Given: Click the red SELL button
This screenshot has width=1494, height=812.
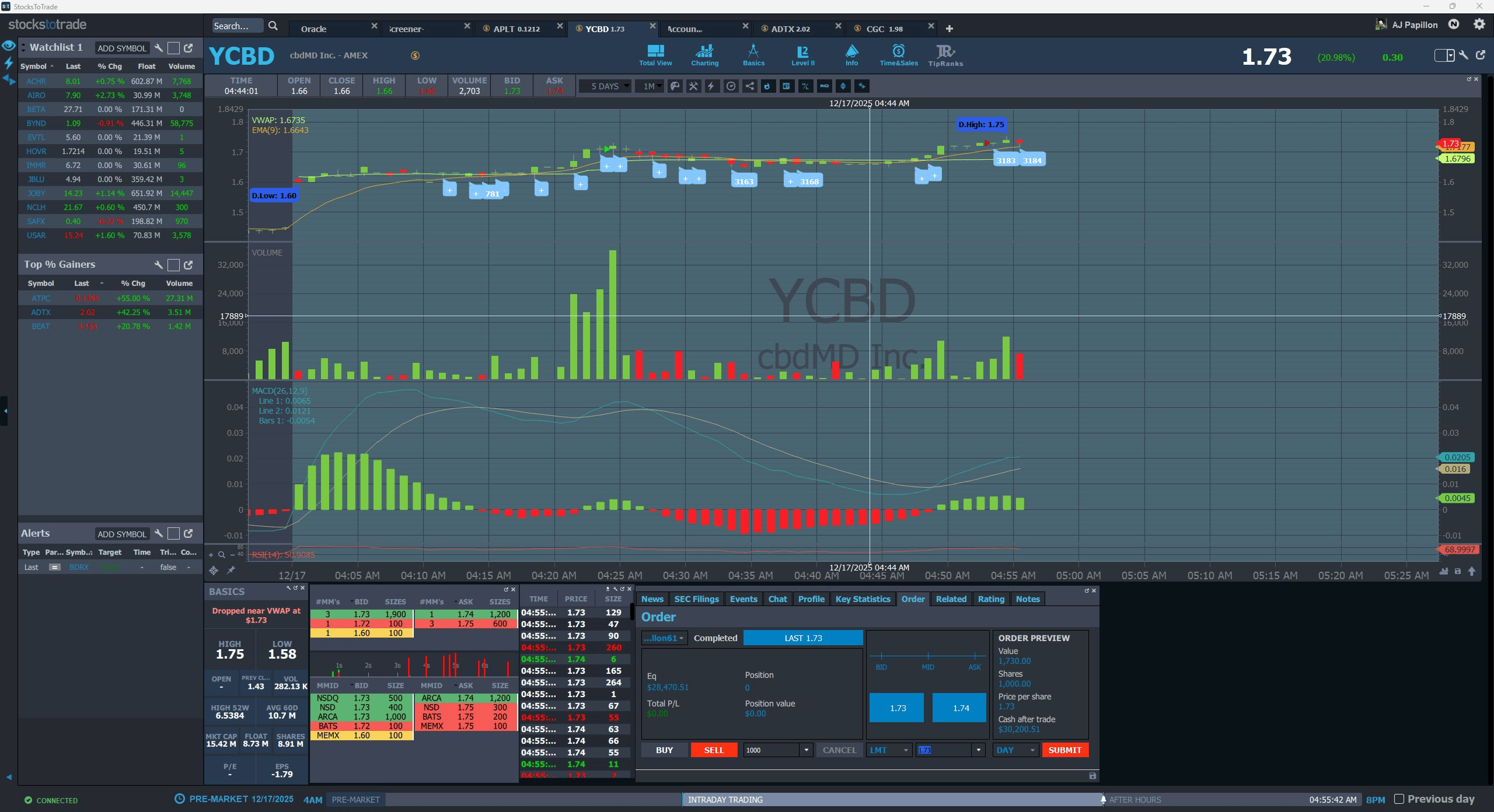Looking at the screenshot, I should click(713, 750).
